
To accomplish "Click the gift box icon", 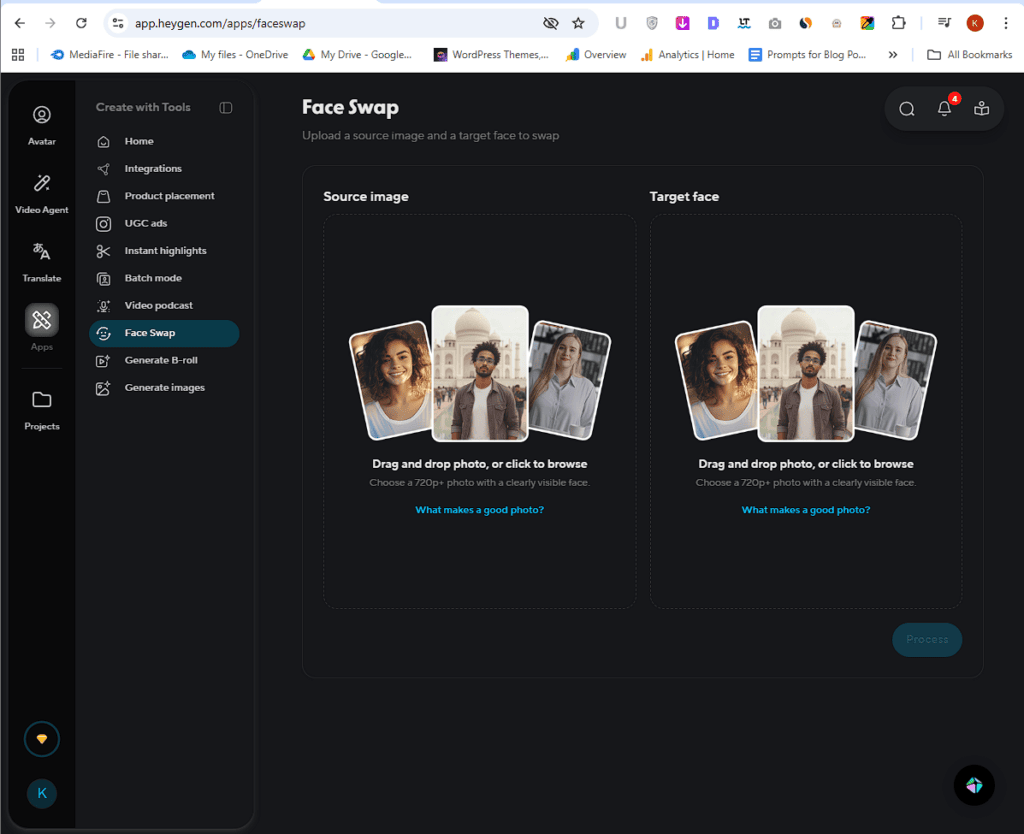I will (982, 109).
